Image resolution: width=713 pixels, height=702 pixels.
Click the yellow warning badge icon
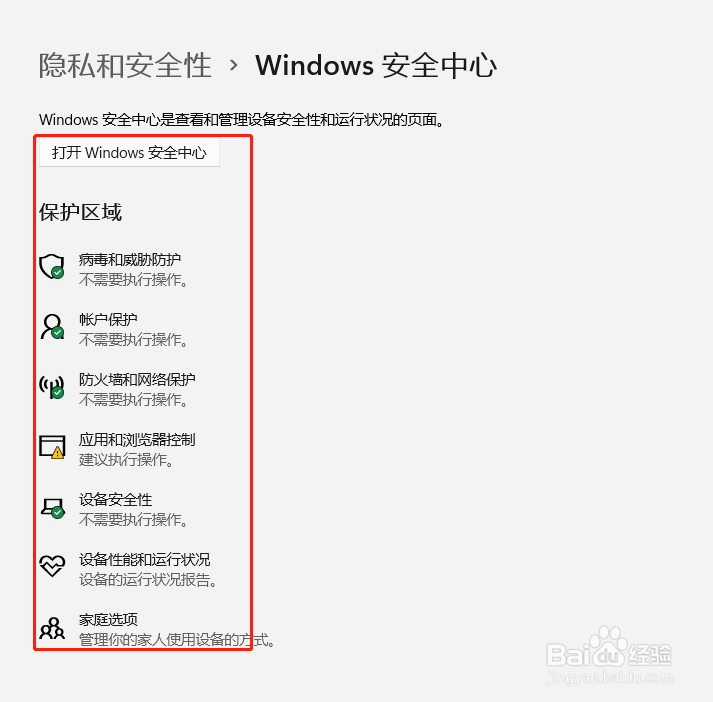click(57, 453)
